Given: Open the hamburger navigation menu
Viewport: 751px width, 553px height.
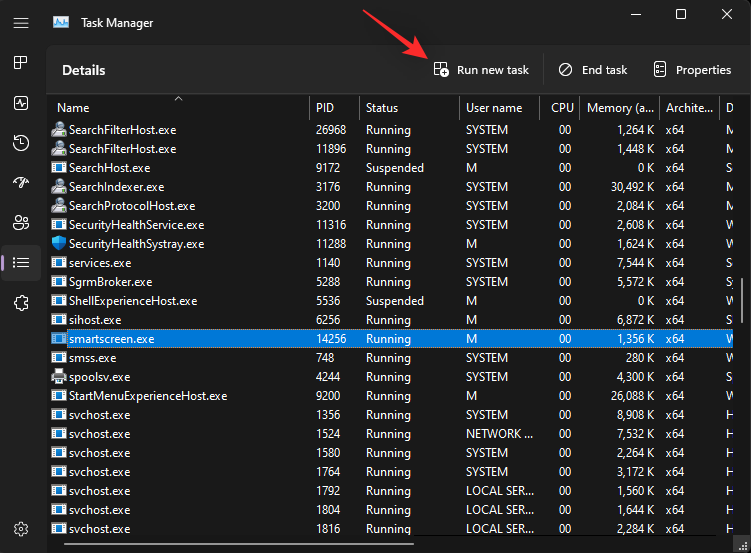Looking at the screenshot, I should click(21, 22).
